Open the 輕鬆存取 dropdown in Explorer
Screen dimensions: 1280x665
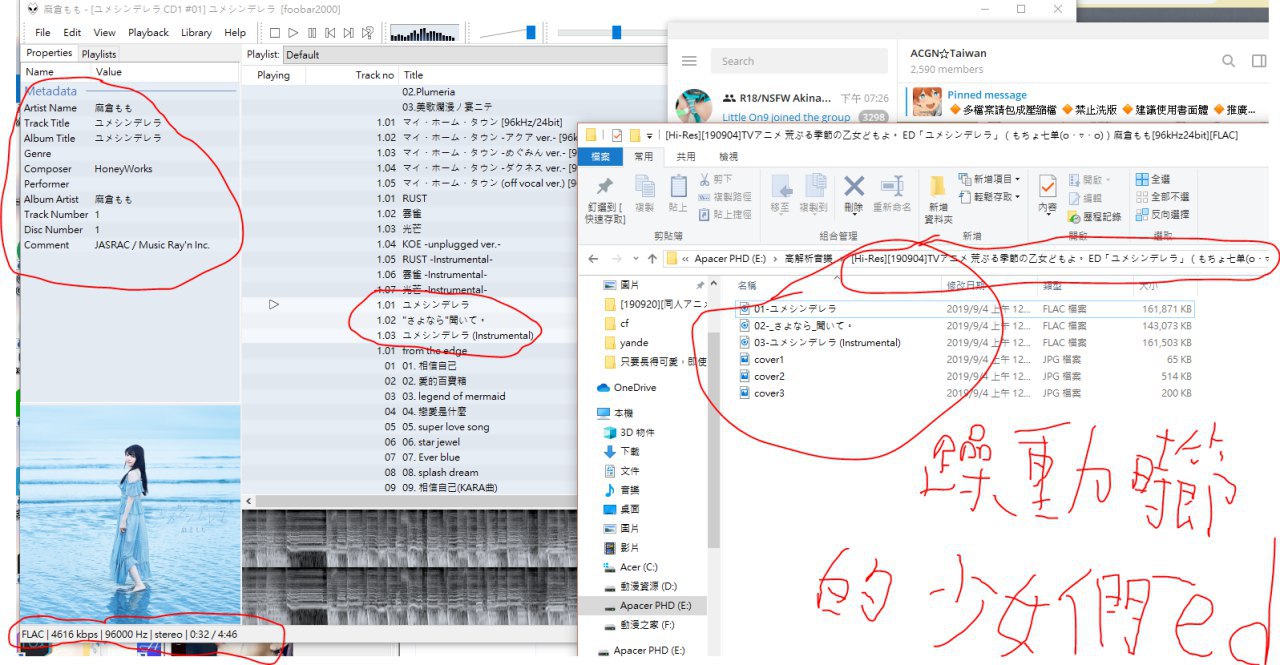[989, 196]
